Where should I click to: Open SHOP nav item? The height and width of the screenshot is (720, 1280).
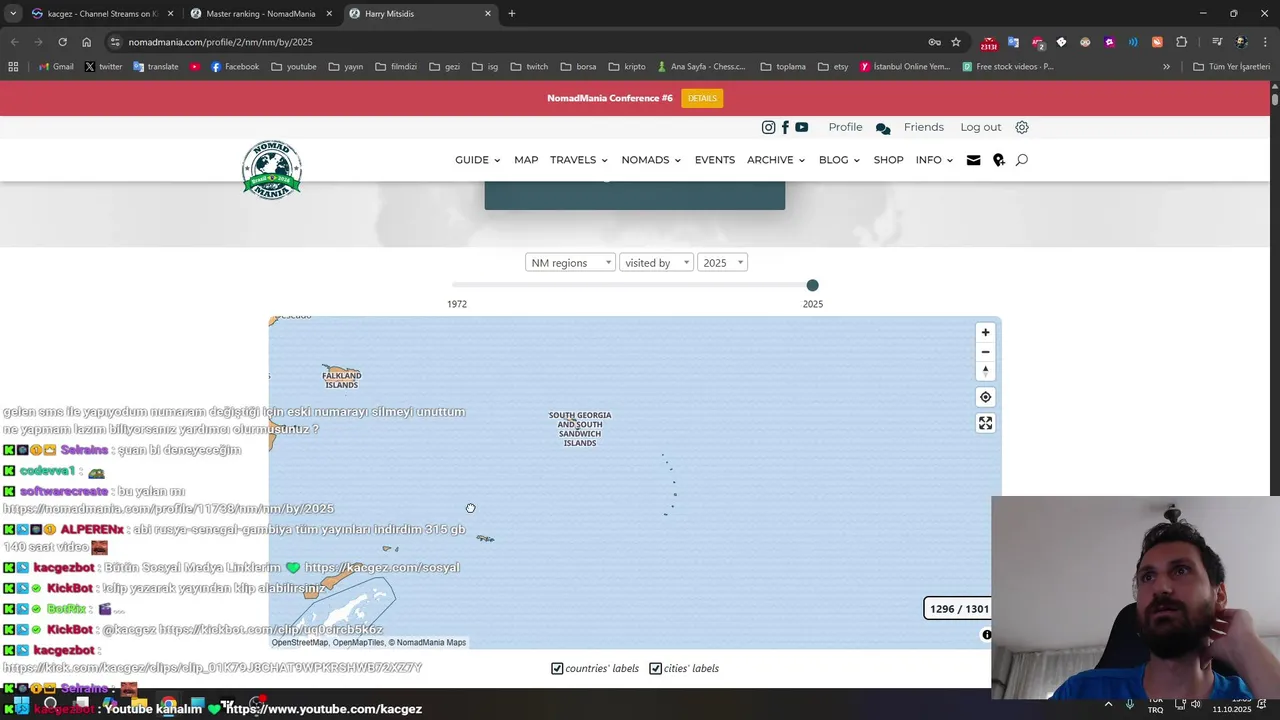click(888, 160)
